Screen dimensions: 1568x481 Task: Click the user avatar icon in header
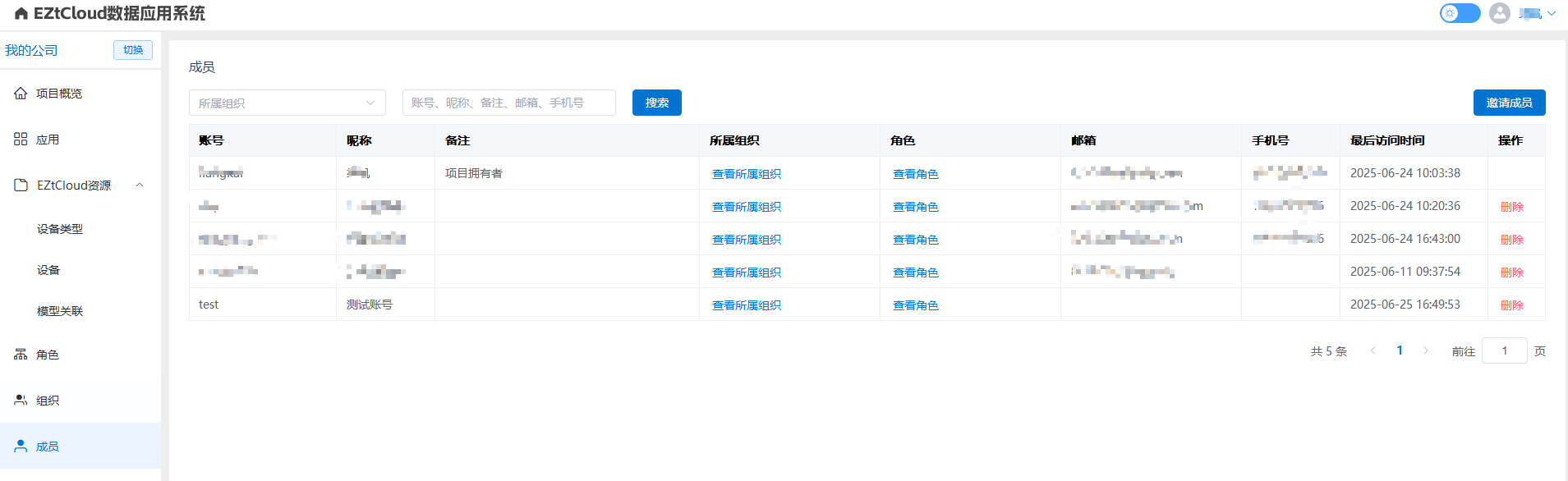tap(1499, 13)
